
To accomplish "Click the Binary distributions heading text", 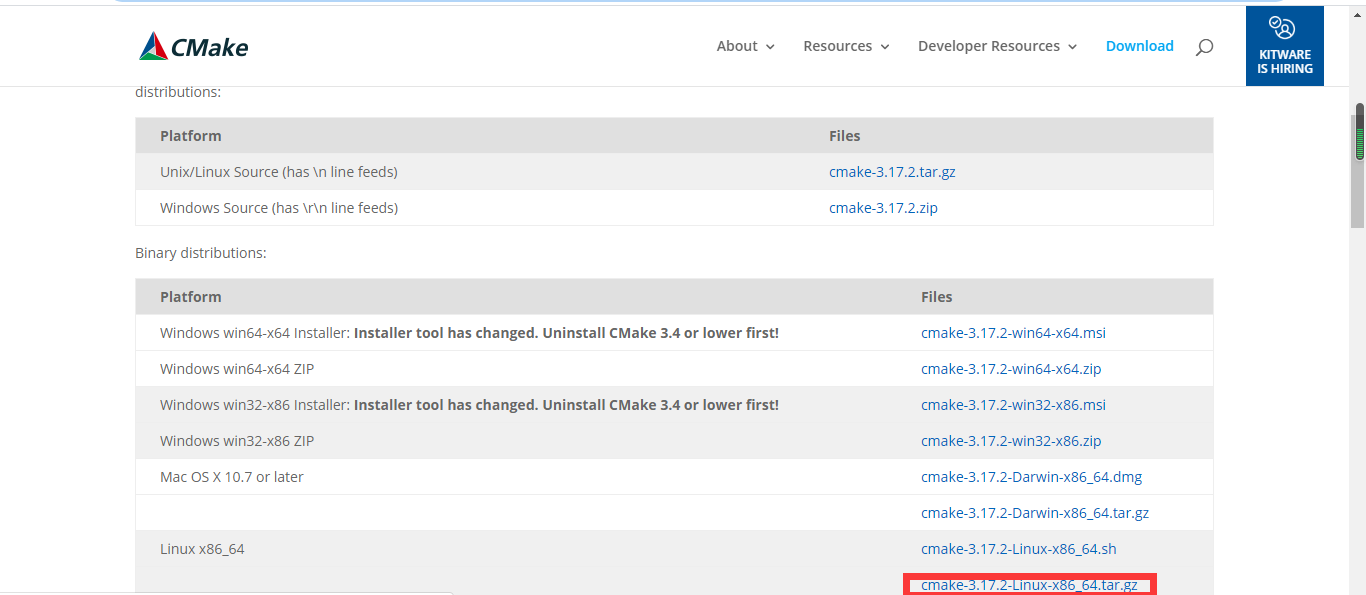I will (201, 253).
